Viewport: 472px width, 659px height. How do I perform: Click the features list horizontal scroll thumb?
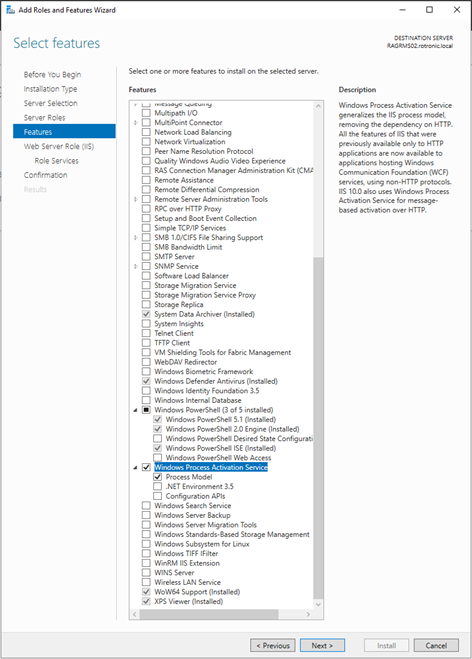(x=208, y=614)
